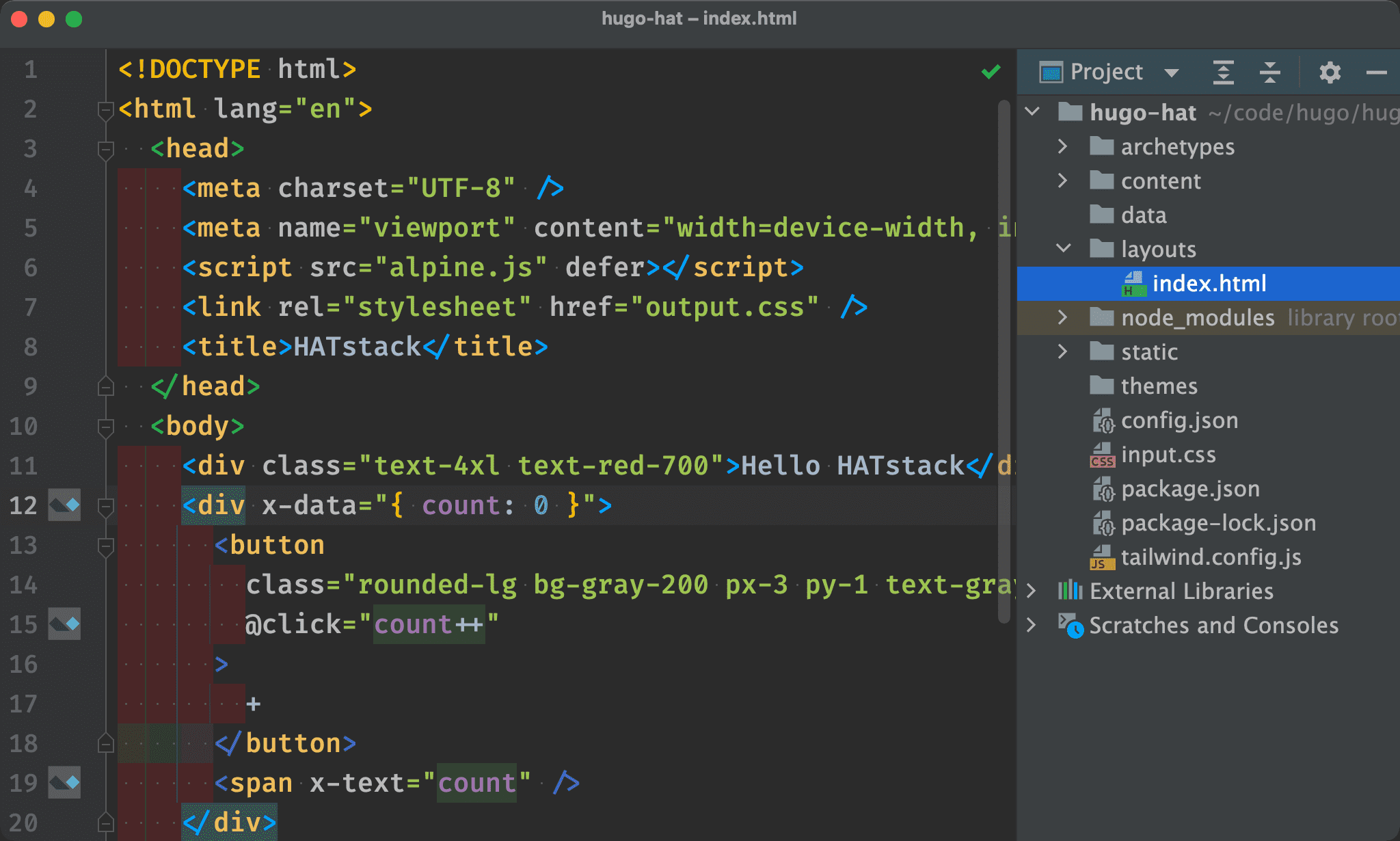The width and height of the screenshot is (1400, 841).
Task: Fold the body tag on line 10
Action: point(105,427)
